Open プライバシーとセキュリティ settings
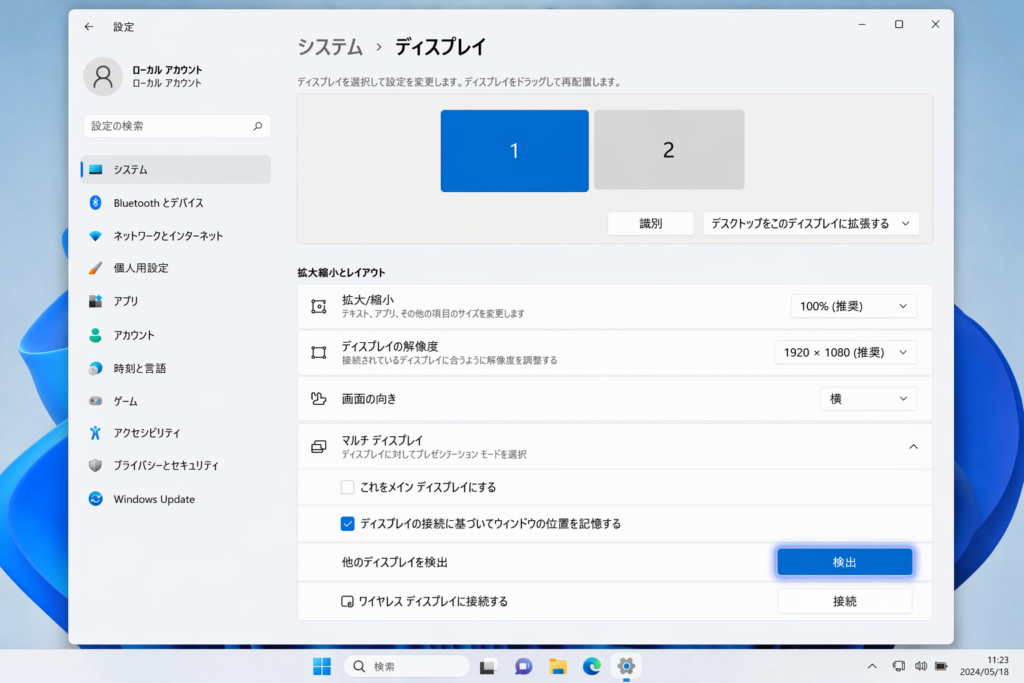 176,465
